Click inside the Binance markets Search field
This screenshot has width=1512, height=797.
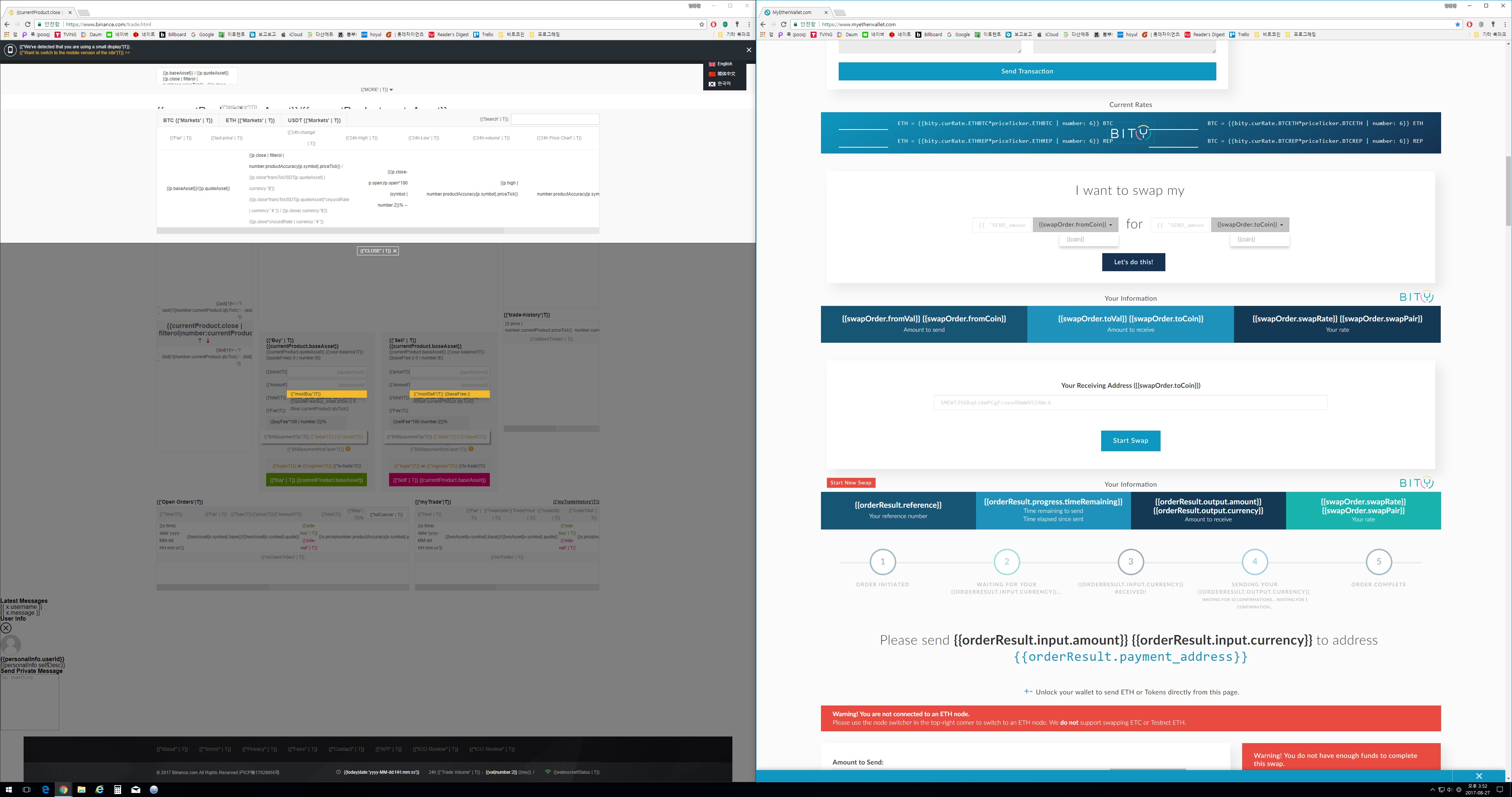(x=555, y=120)
